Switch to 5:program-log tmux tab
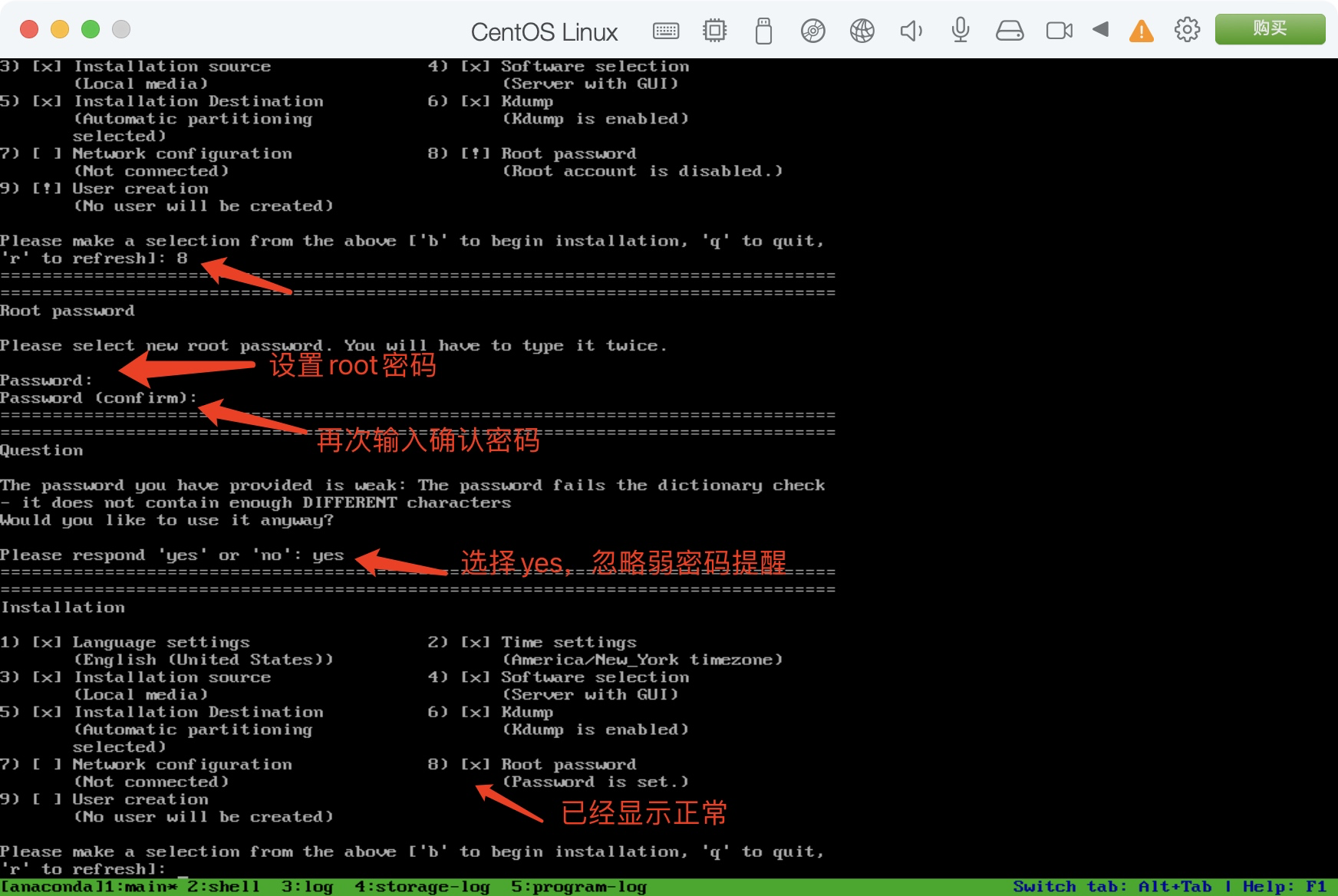The height and width of the screenshot is (896, 1338). point(578,887)
